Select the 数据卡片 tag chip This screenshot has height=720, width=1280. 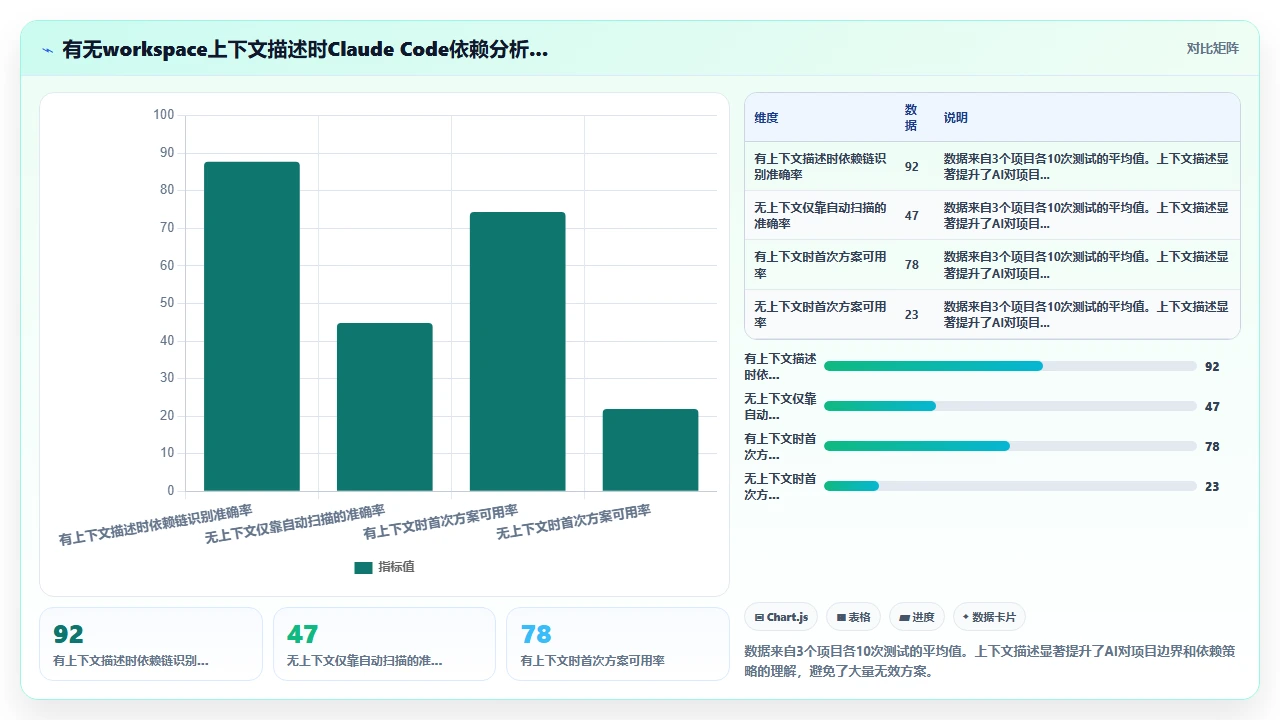[990, 617]
